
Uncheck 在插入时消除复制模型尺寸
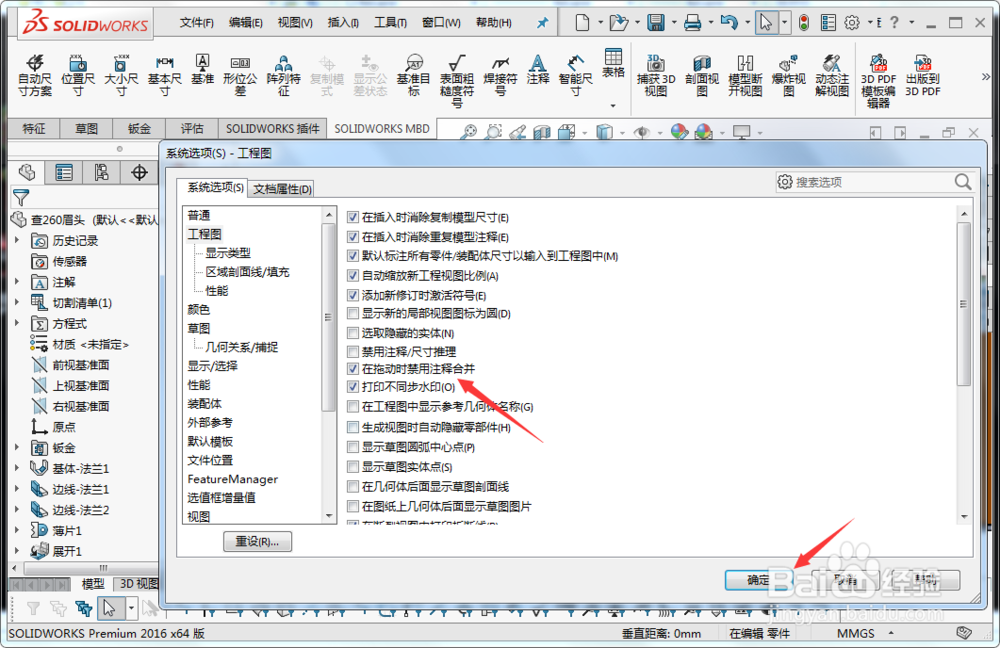pos(353,217)
